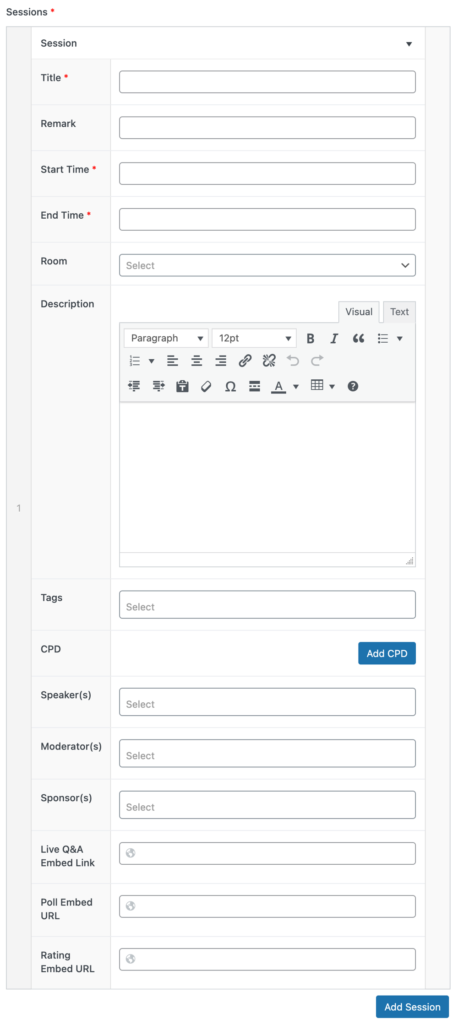Open the Paragraph format dropdown
458x1024 pixels.
pyautogui.click(x=167, y=338)
